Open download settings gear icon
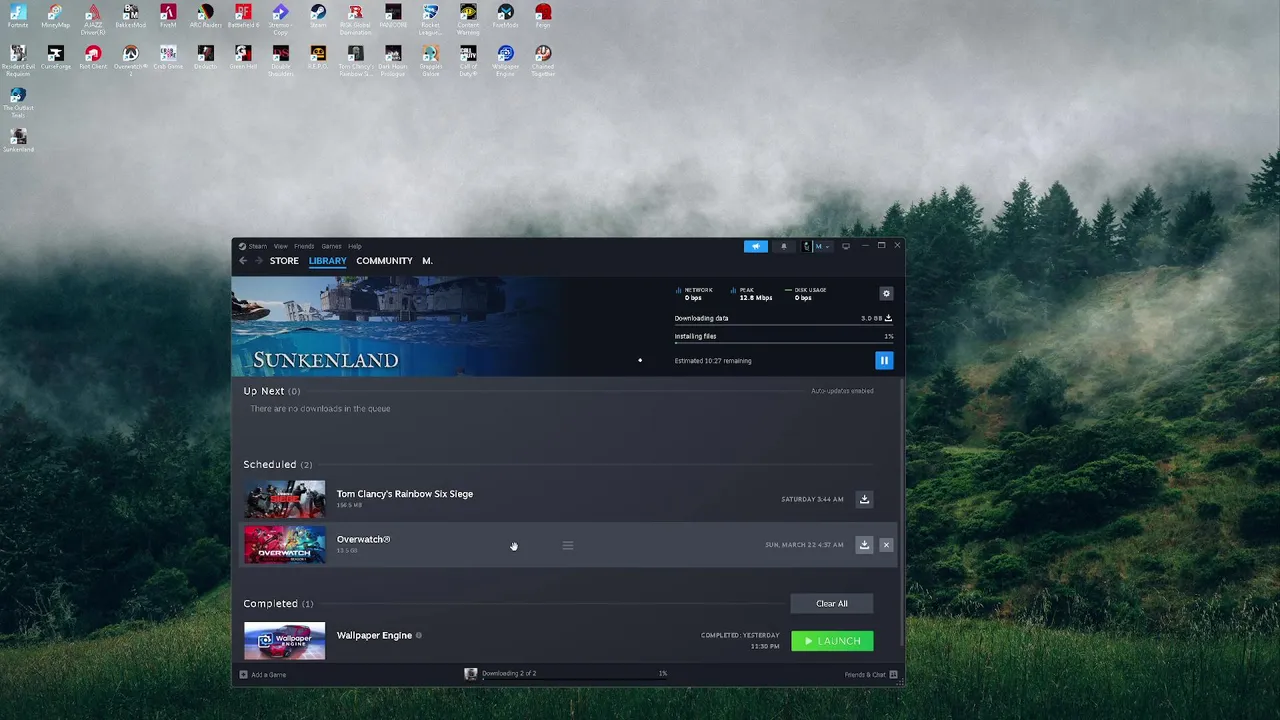Viewport: 1280px width, 720px height. [886, 293]
